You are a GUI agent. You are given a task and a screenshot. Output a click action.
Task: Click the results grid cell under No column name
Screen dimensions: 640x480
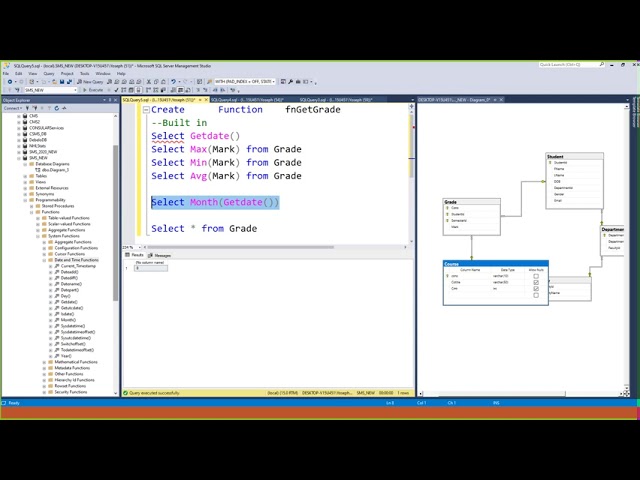[x=151, y=268]
